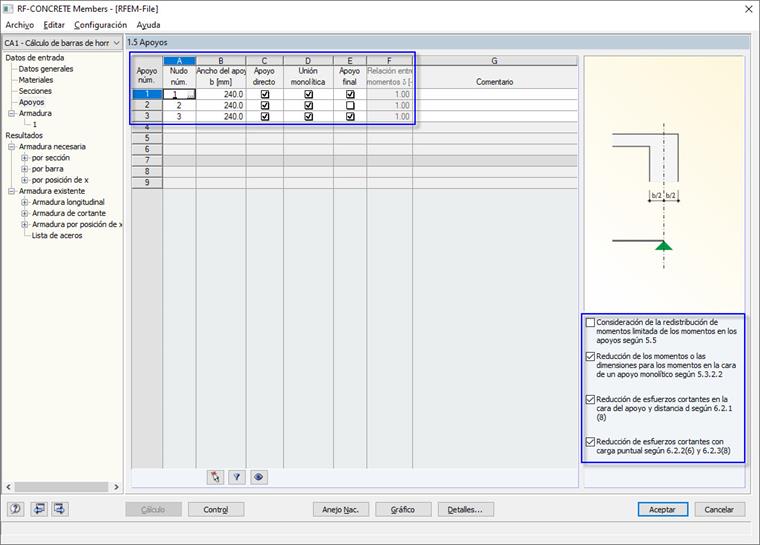760x545 pixels.
Task: Click the 240.0 width cell in row 2
Action: coord(221,105)
